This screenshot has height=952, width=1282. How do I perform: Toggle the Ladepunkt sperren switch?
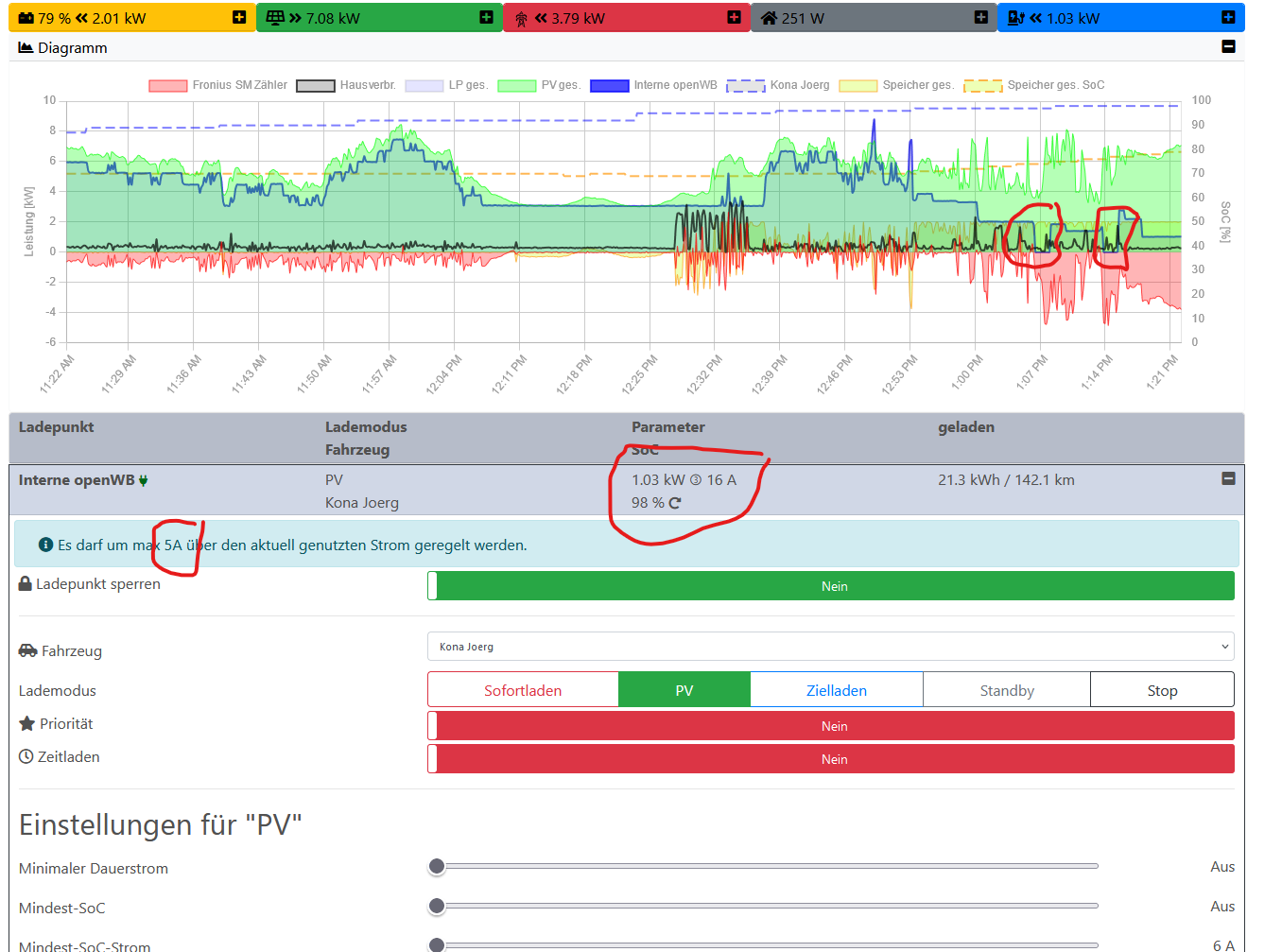[x=830, y=586]
